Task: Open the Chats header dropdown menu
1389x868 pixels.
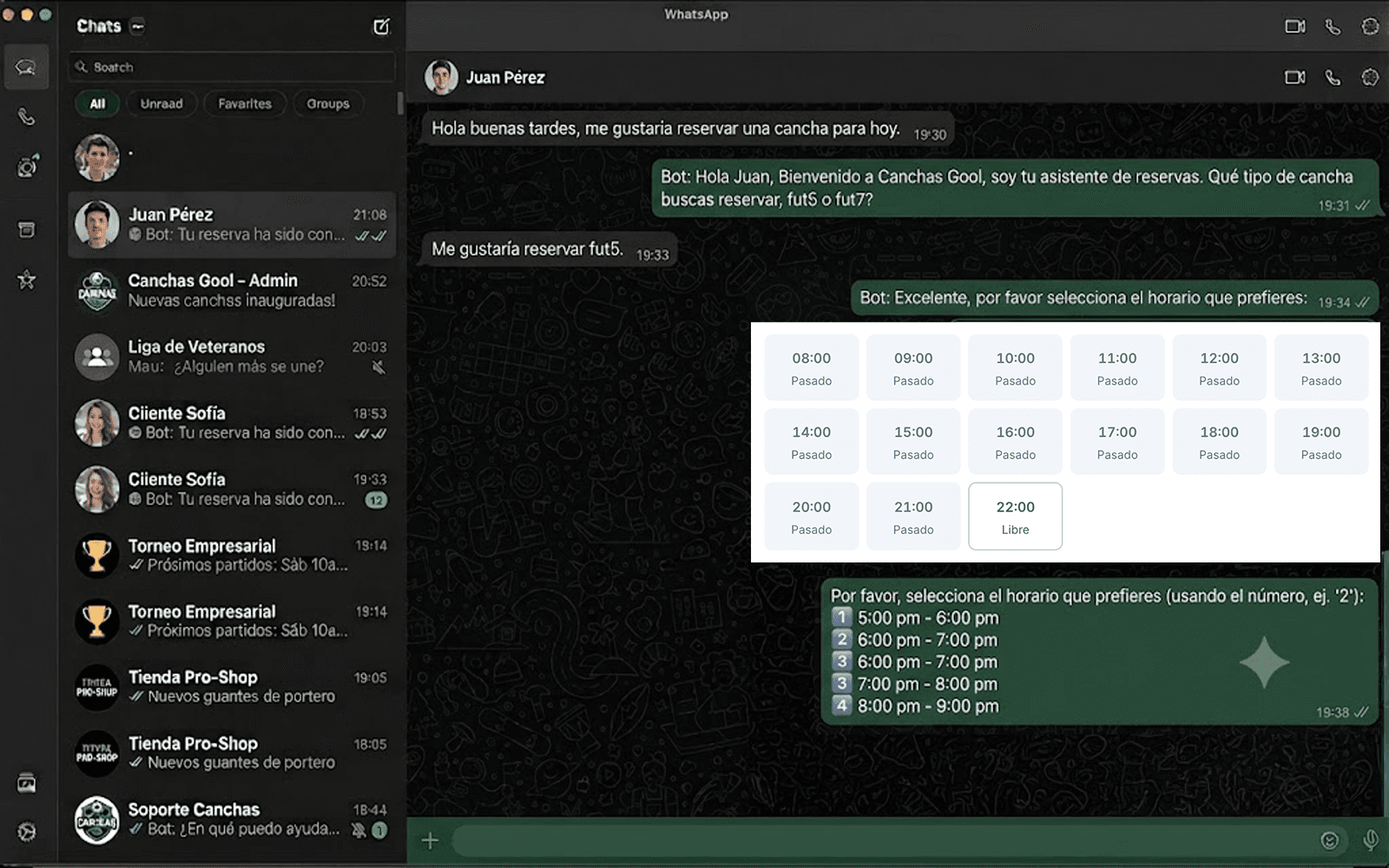Action: tap(137, 26)
